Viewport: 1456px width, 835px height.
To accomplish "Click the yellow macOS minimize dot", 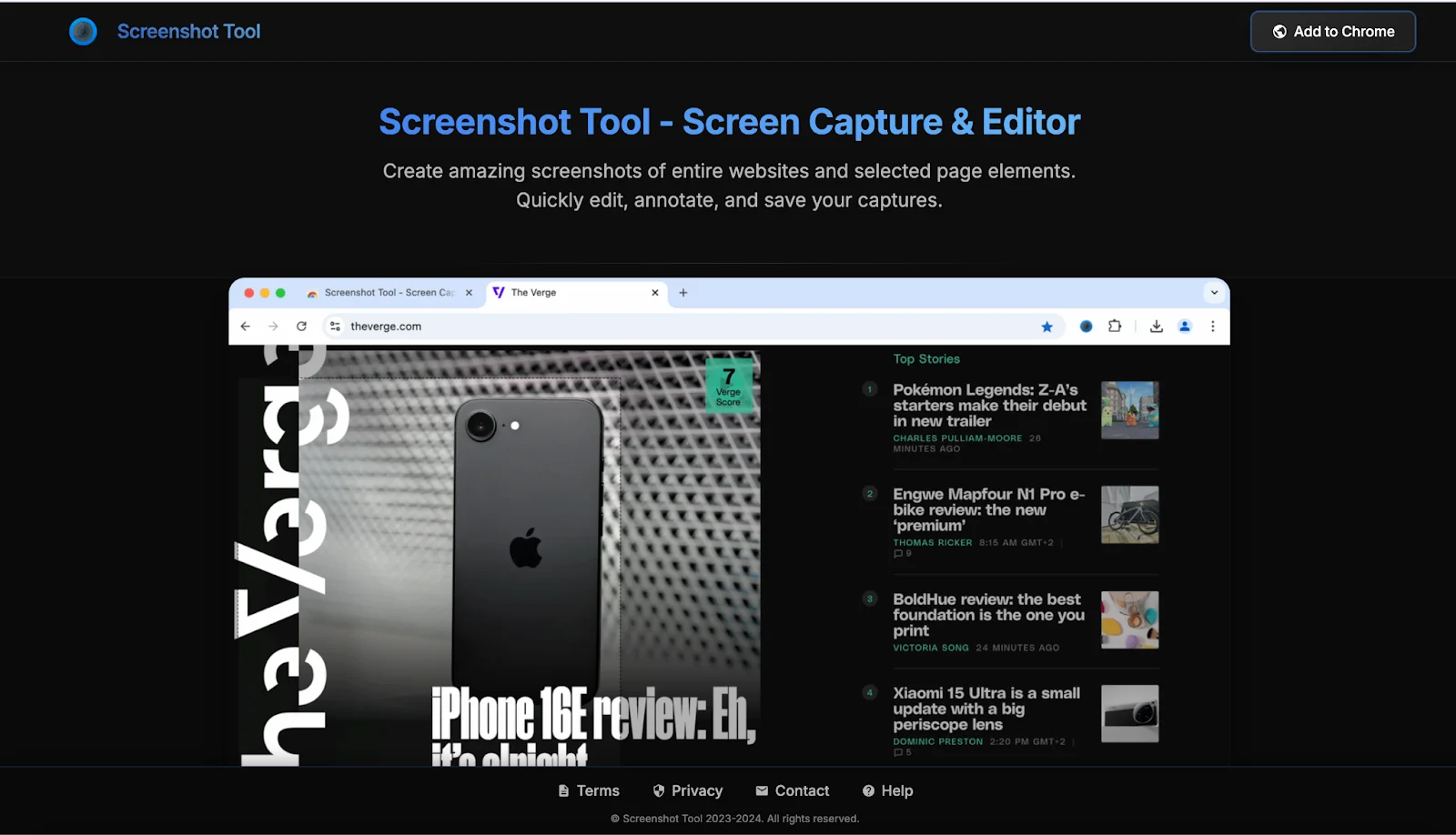I will click(x=265, y=293).
